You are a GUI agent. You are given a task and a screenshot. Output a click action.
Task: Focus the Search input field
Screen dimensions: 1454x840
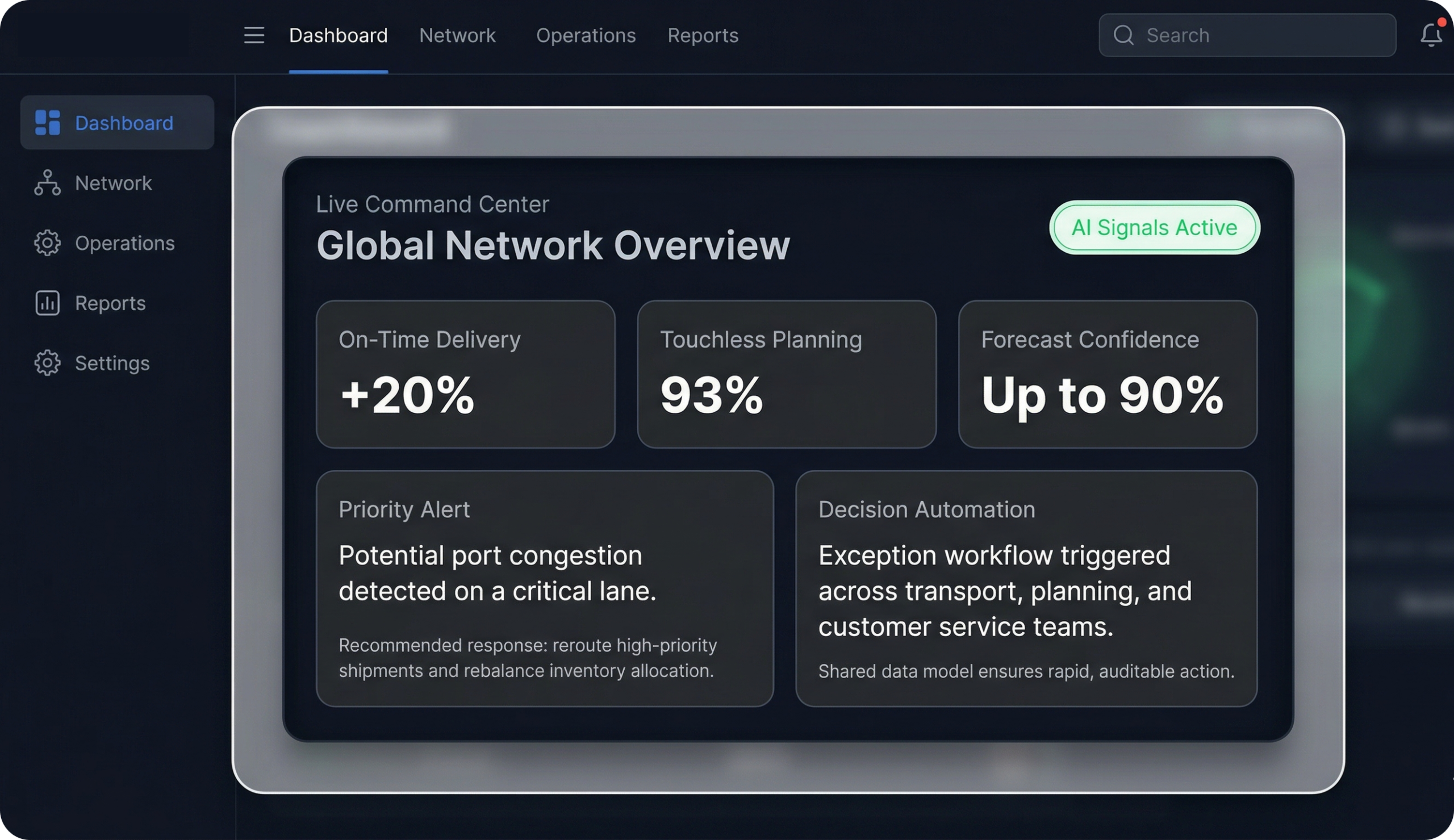coord(1263,35)
